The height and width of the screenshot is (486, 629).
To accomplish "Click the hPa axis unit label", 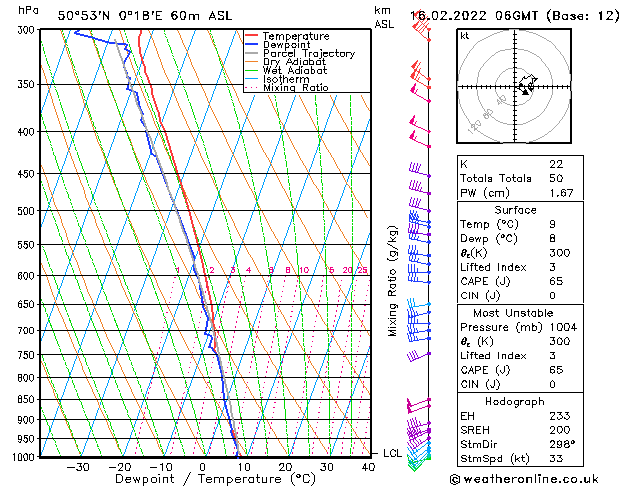I will [x=28, y=10].
